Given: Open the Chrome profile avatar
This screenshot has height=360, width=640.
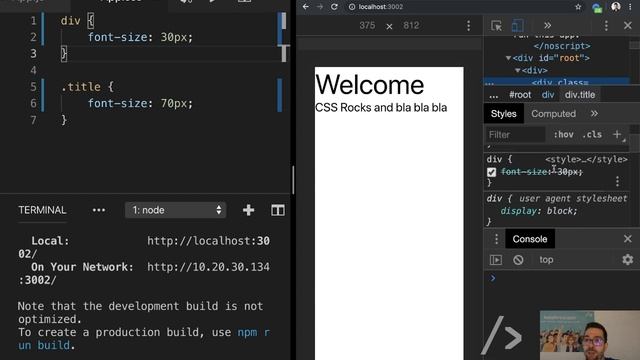Looking at the screenshot, I should tap(616, 7).
